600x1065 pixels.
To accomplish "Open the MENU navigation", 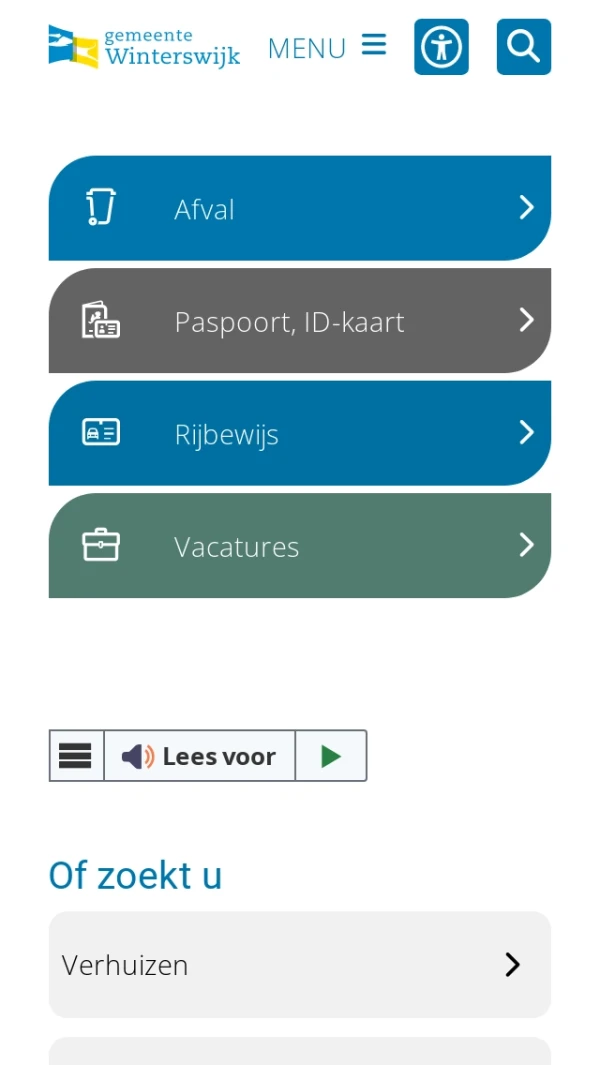I will [306, 48].
